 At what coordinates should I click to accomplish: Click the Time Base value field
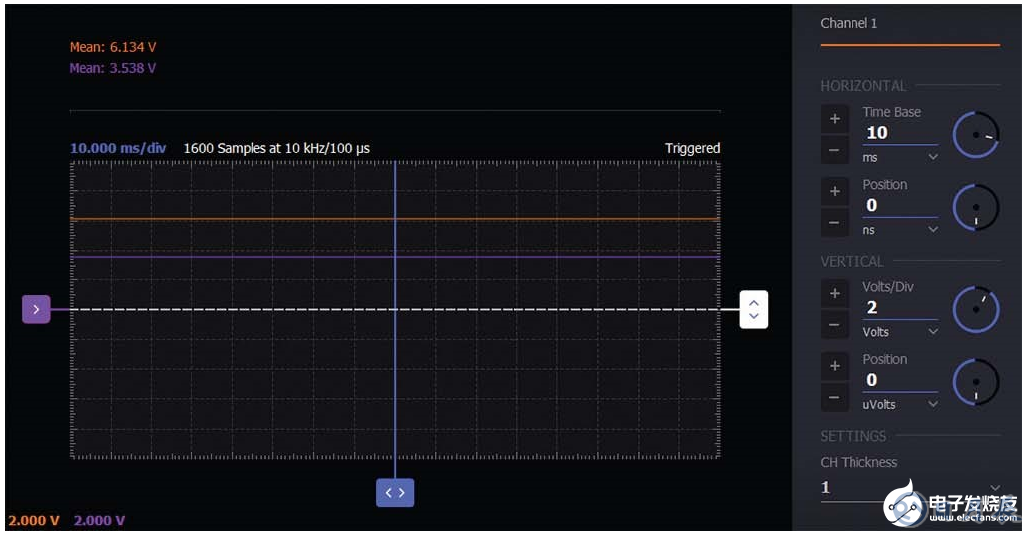(899, 133)
